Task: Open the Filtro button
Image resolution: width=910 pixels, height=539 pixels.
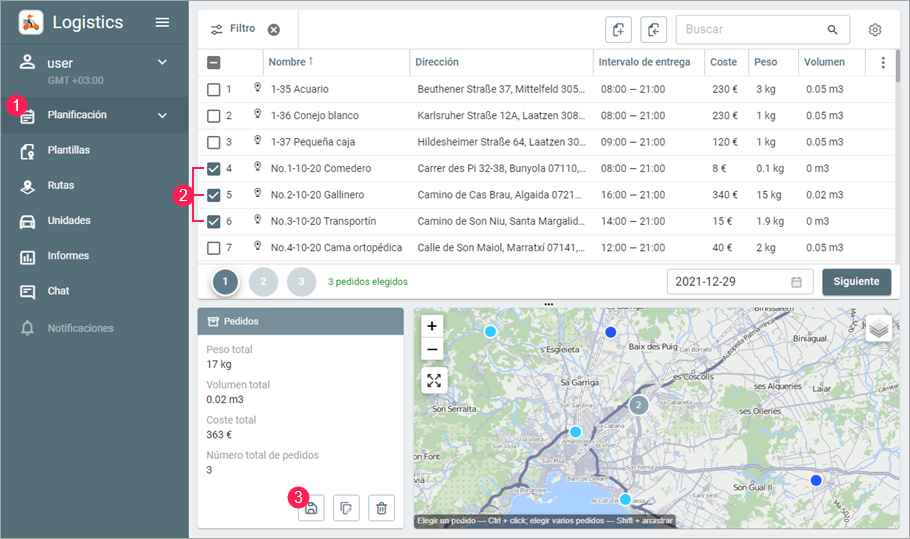Action: click(233, 30)
